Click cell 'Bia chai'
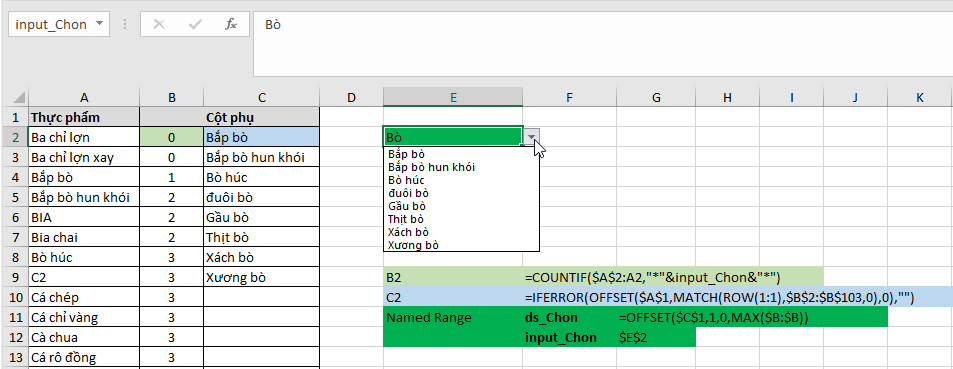The image size is (953, 369). pyautogui.click(x=84, y=238)
